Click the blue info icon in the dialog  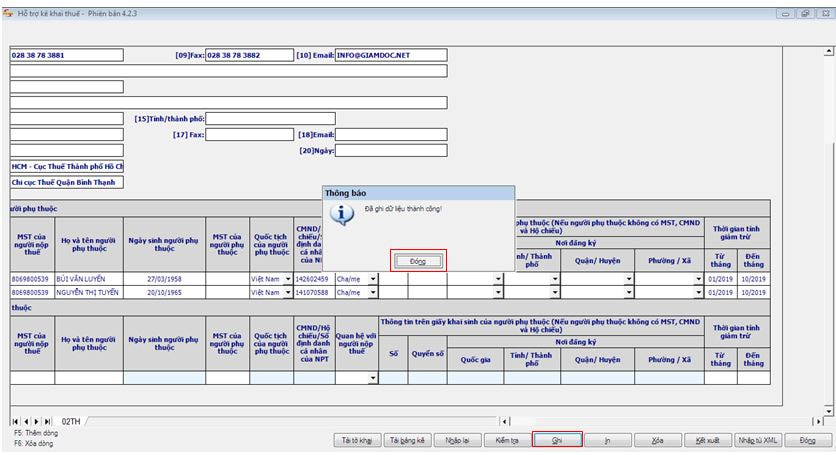coord(342,213)
